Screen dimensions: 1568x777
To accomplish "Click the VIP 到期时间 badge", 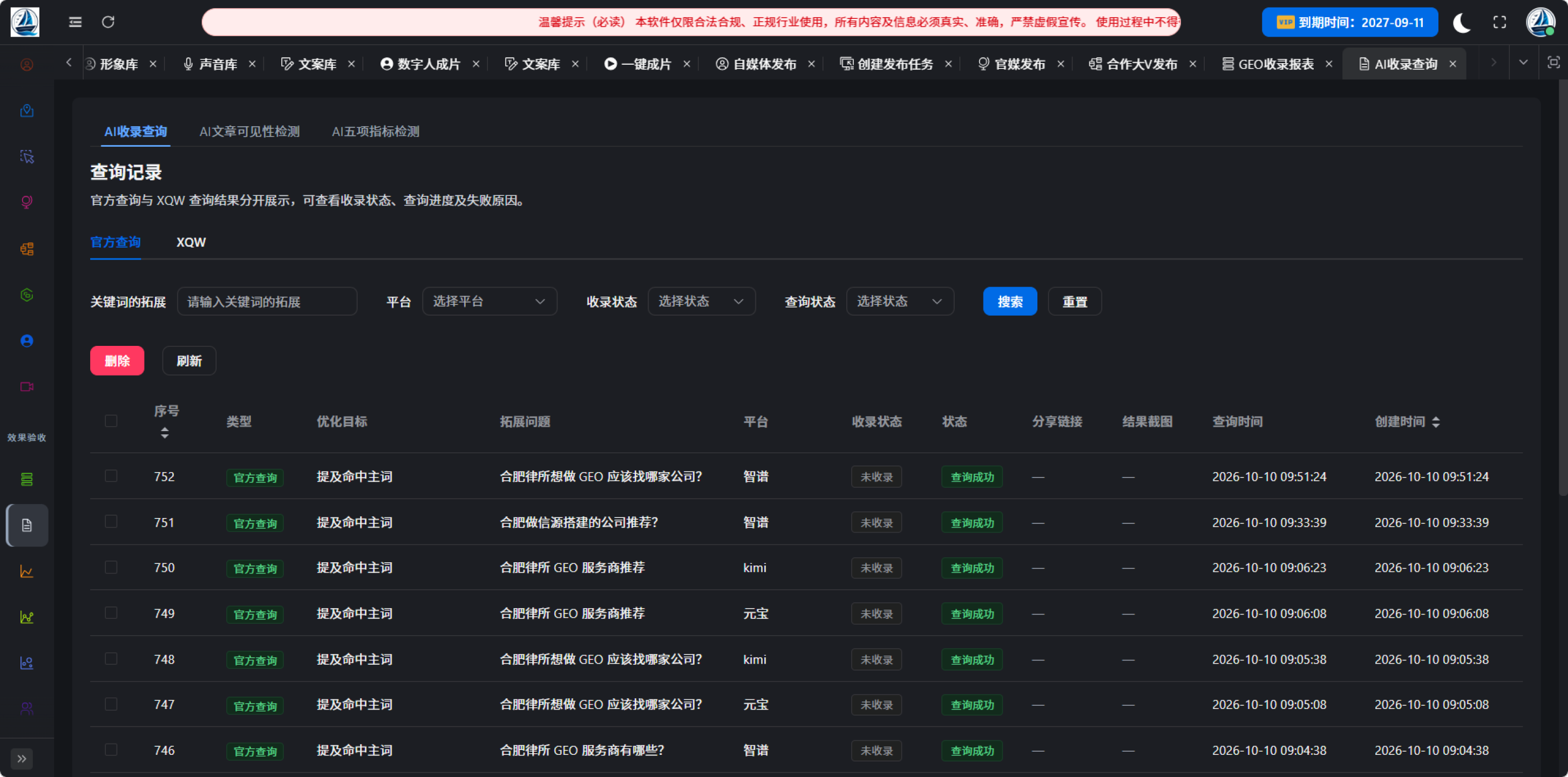I will click(x=1349, y=23).
